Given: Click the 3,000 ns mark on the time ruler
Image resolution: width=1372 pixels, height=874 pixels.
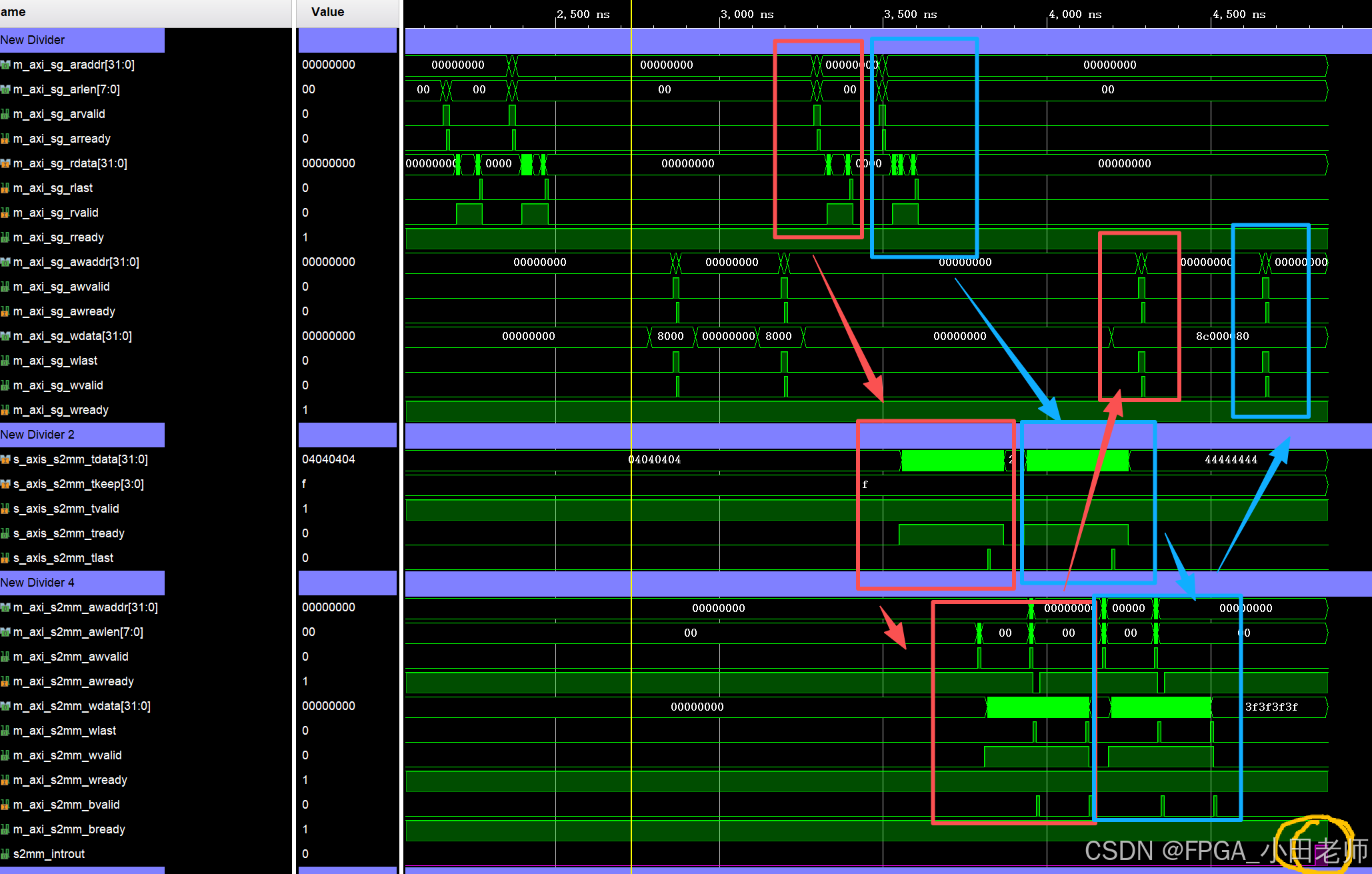Looking at the screenshot, I should pyautogui.click(x=747, y=14).
